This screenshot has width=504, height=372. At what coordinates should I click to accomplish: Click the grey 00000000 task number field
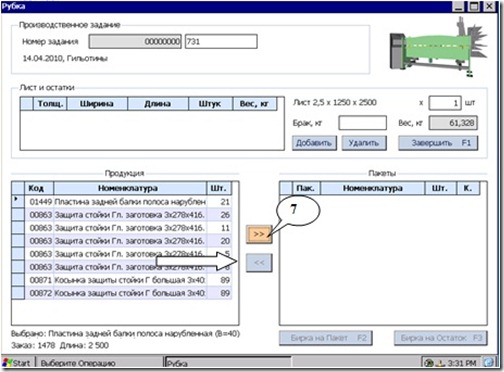pyautogui.click(x=135, y=42)
